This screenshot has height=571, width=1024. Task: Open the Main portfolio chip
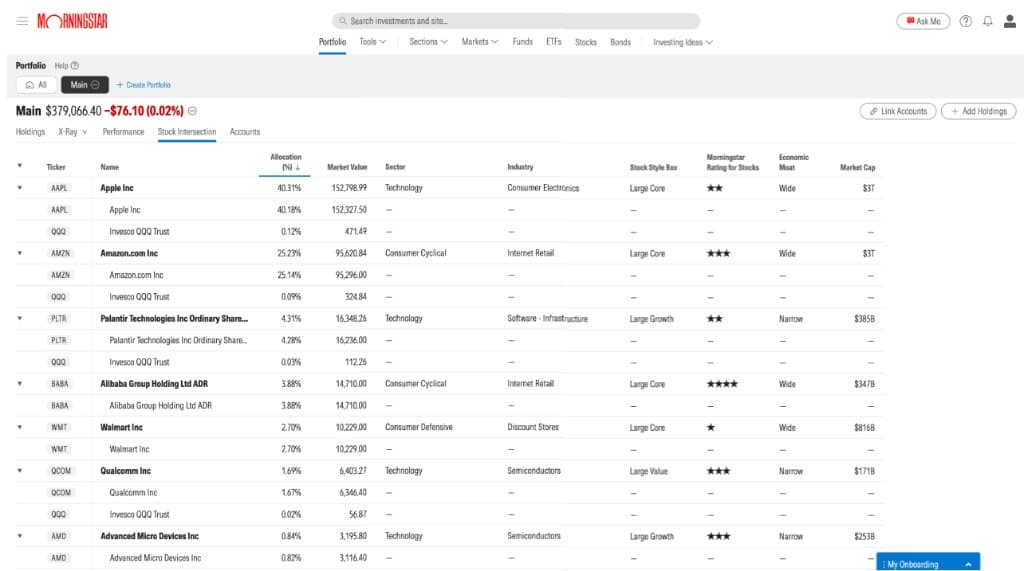tap(85, 85)
